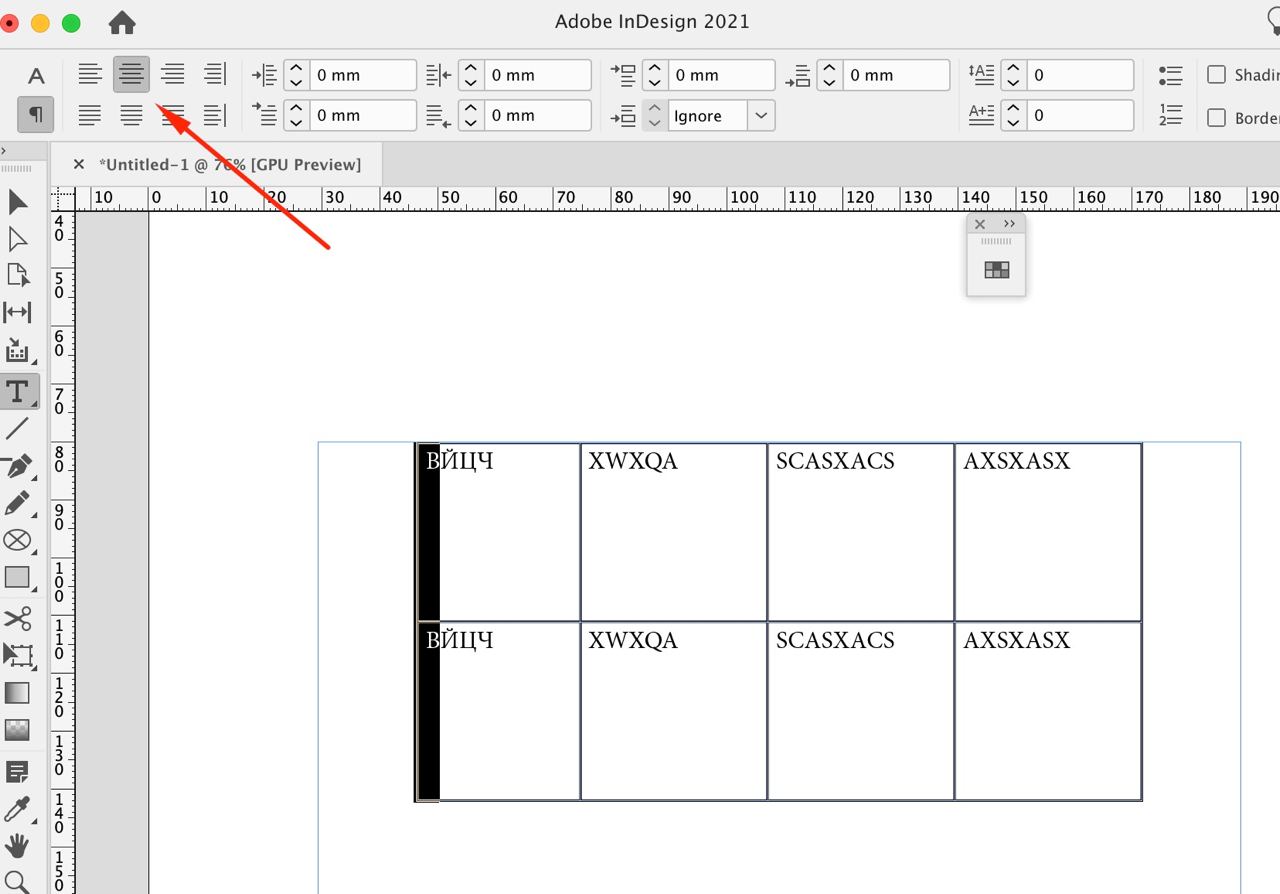Switch to Paragraph Formatting Controls
This screenshot has width=1280, height=894.
[x=36, y=115]
